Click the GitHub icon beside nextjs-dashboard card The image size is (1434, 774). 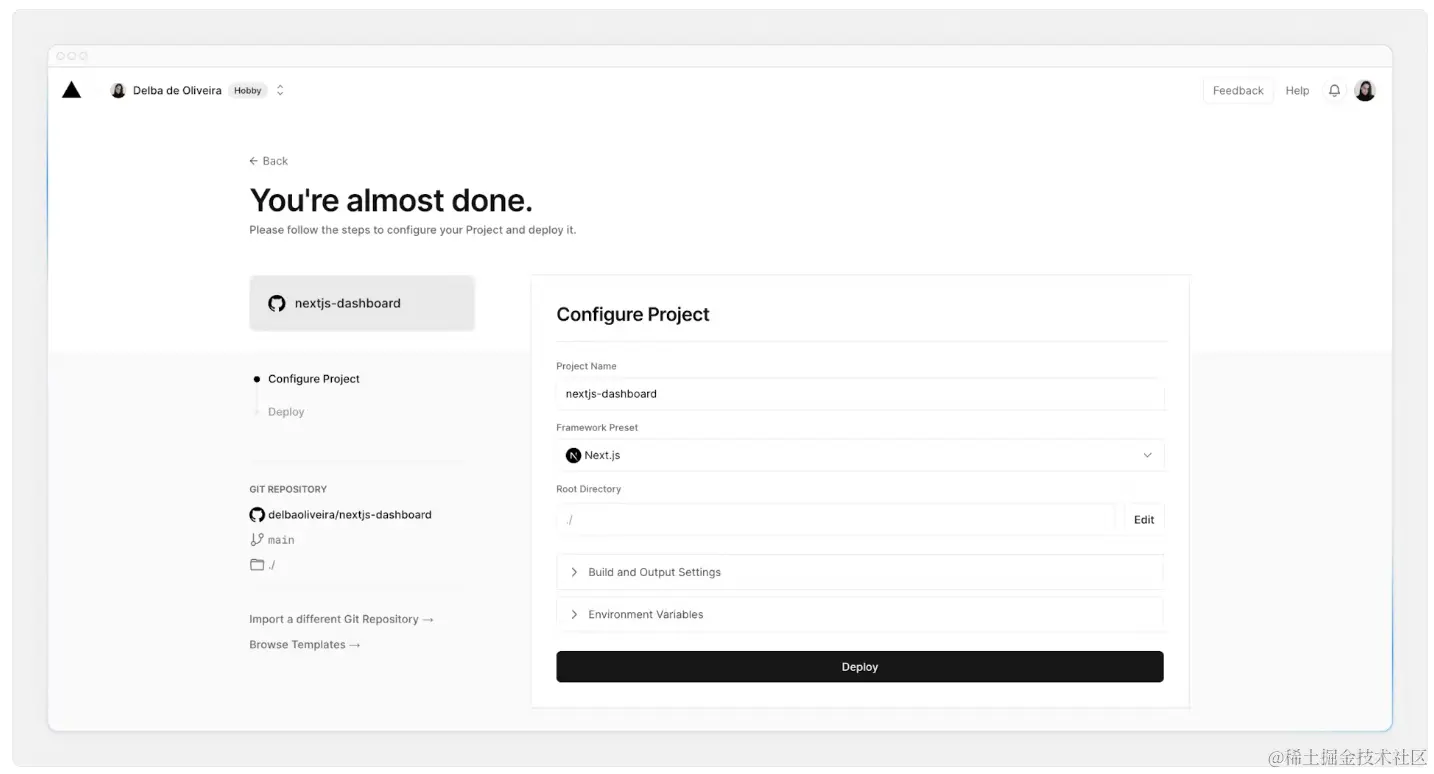pos(277,303)
